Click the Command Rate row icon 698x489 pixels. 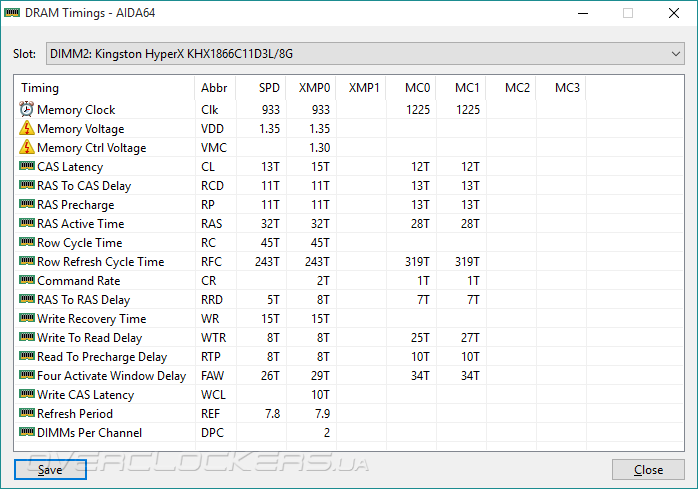pos(26,281)
